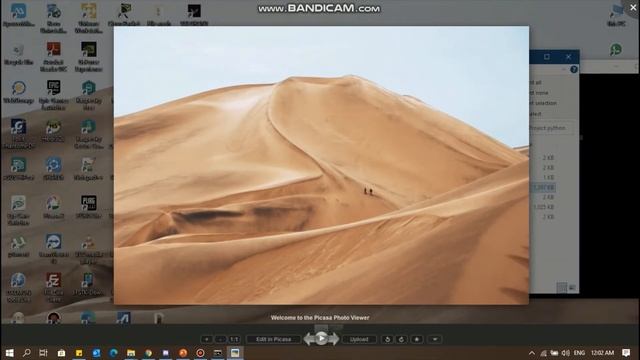Click Edit in Picasa button
The width and height of the screenshot is (640, 360).
[273, 339]
